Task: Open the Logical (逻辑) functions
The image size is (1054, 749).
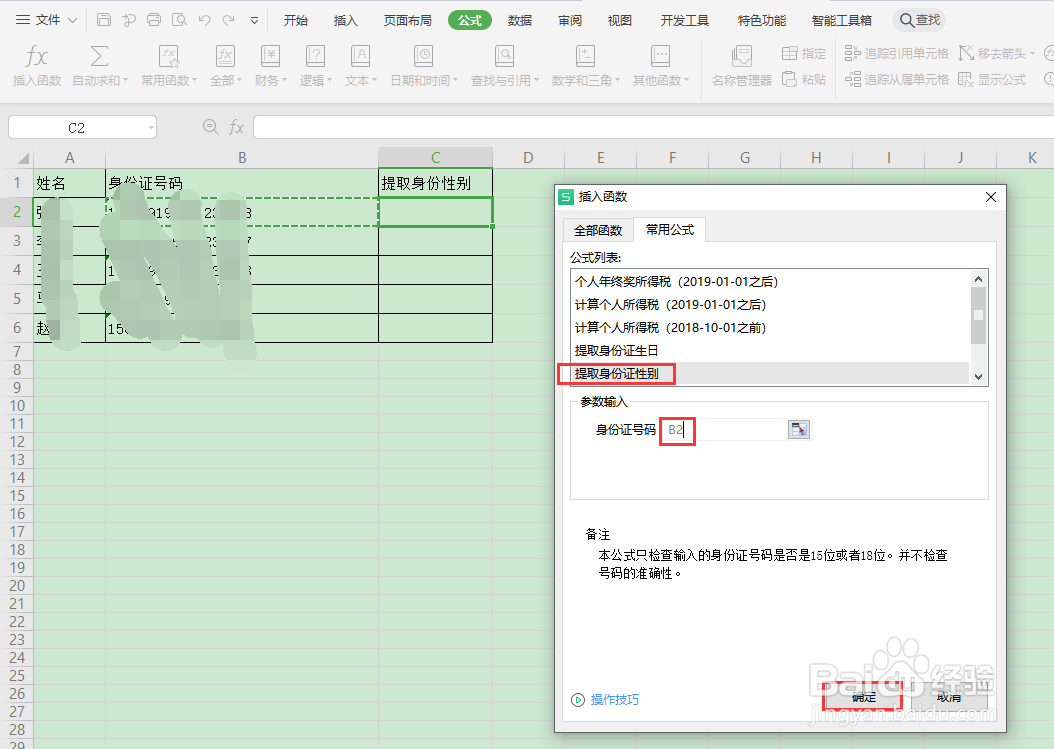Action: pyautogui.click(x=315, y=65)
